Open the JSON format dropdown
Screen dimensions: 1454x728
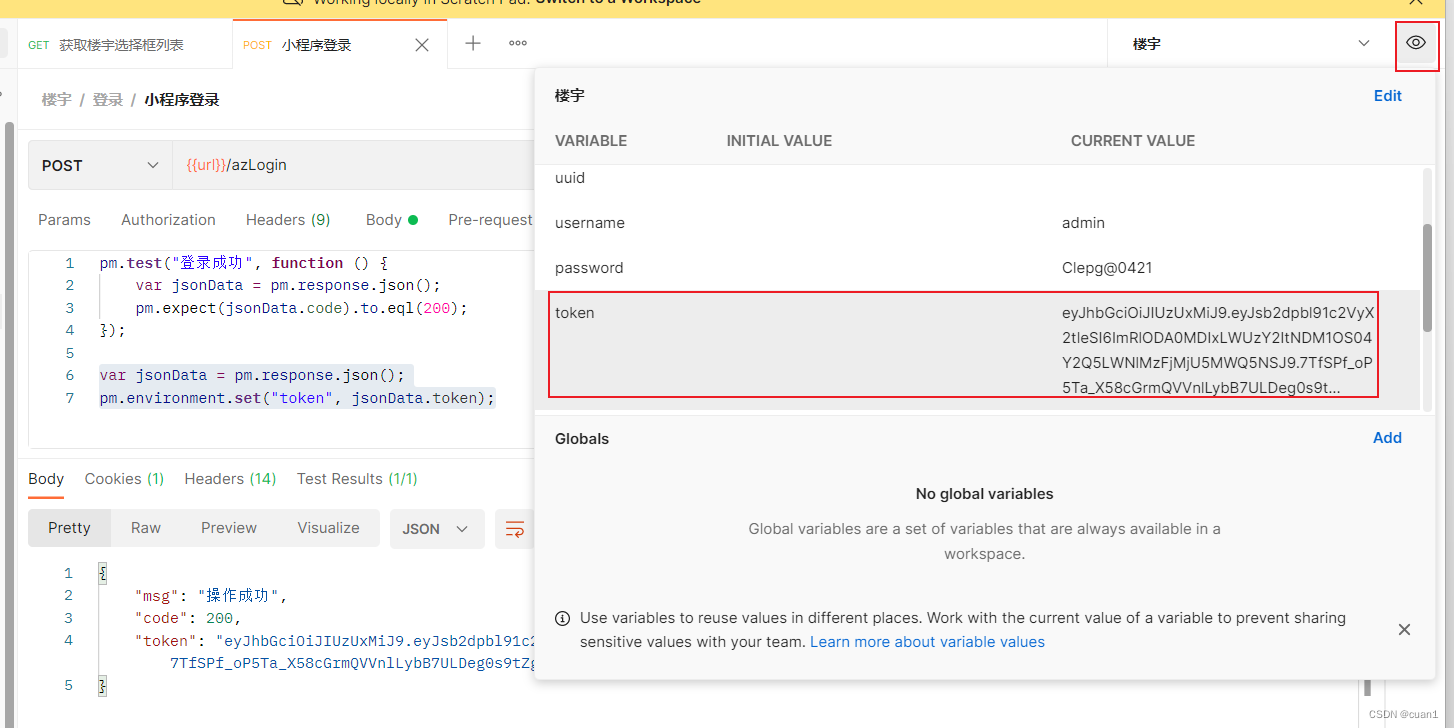click(x=437, y=529)
